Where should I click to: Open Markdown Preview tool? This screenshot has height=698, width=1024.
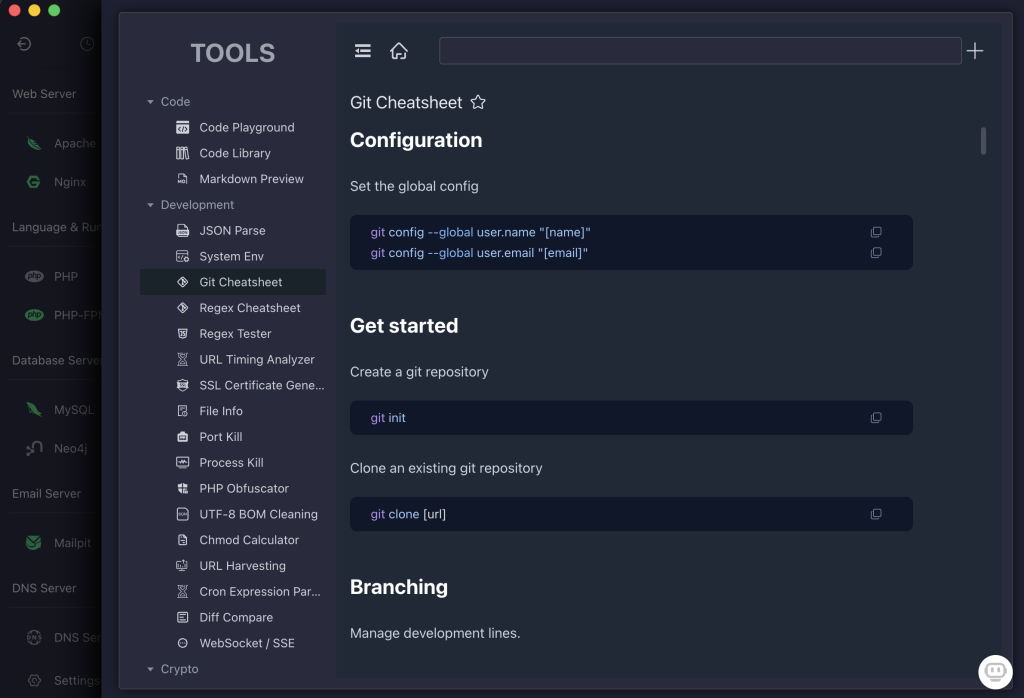click(251, 179)
